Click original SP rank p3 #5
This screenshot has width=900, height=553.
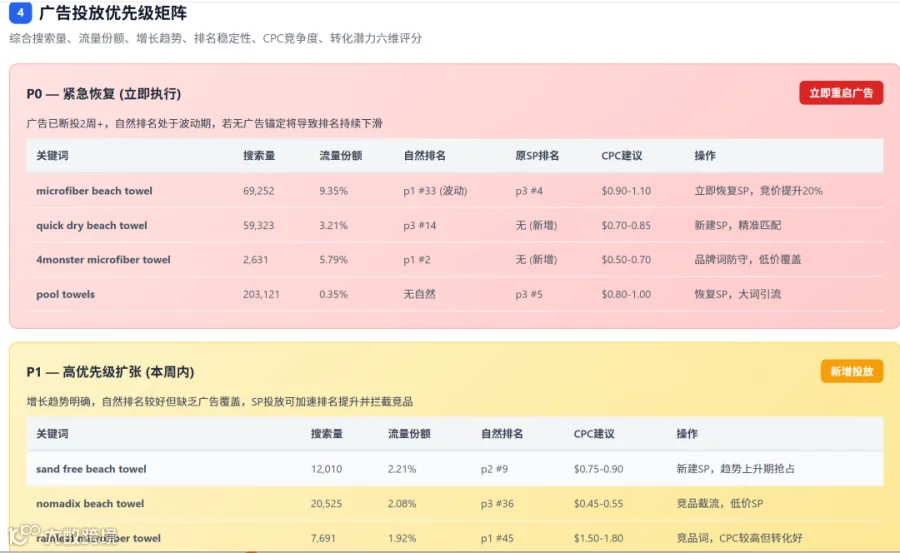tap(529, 294)
